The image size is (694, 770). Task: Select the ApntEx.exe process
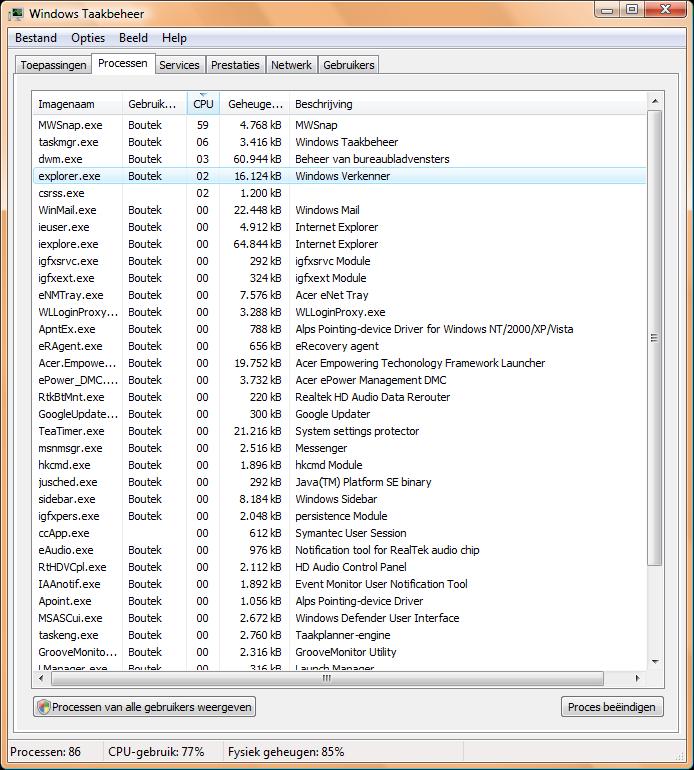pos(339,329)
